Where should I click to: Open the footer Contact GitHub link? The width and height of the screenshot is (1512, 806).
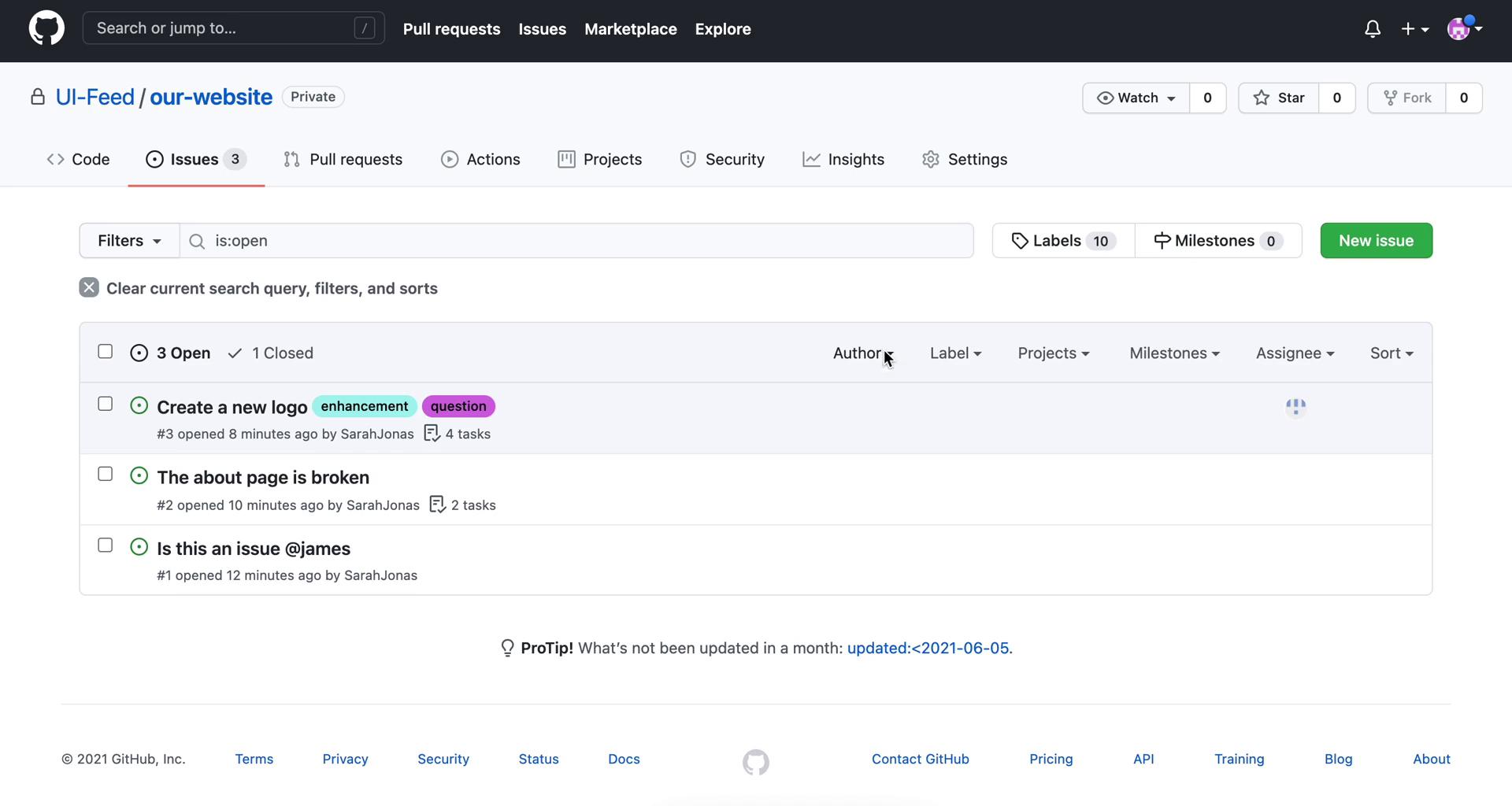click(921, 759)
